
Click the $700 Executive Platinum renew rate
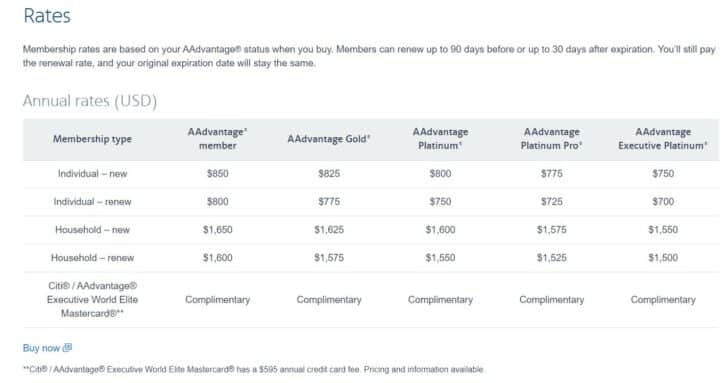coord(663,201)
